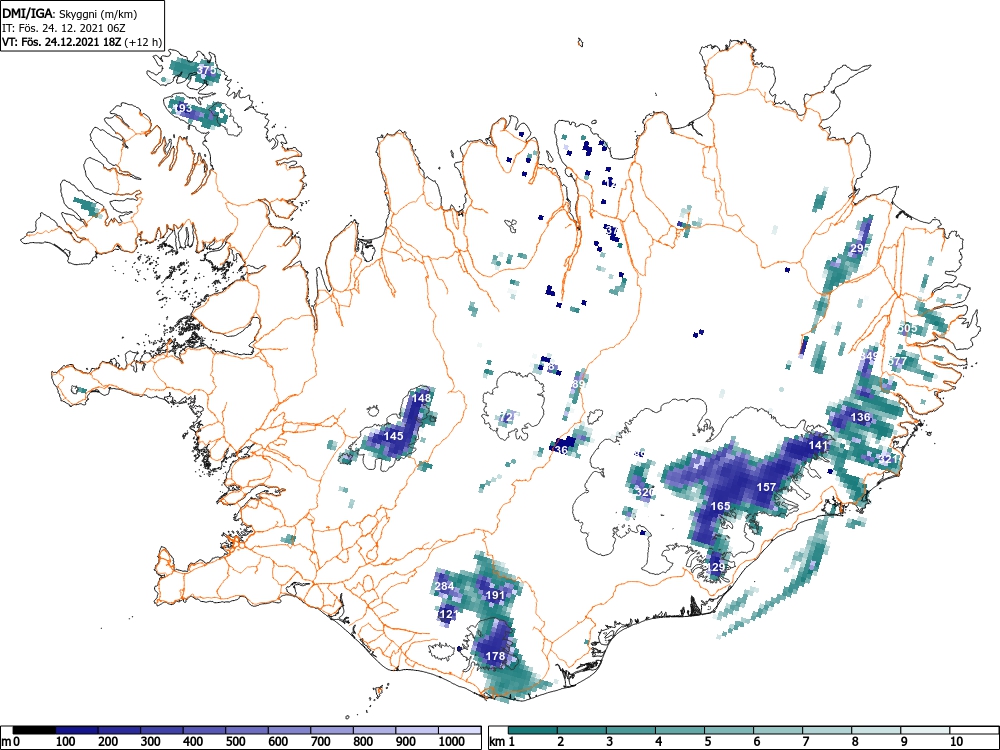
Task: Click the VT: Fös. 24.12.2021 18Z line
Action: pos(82,42)
